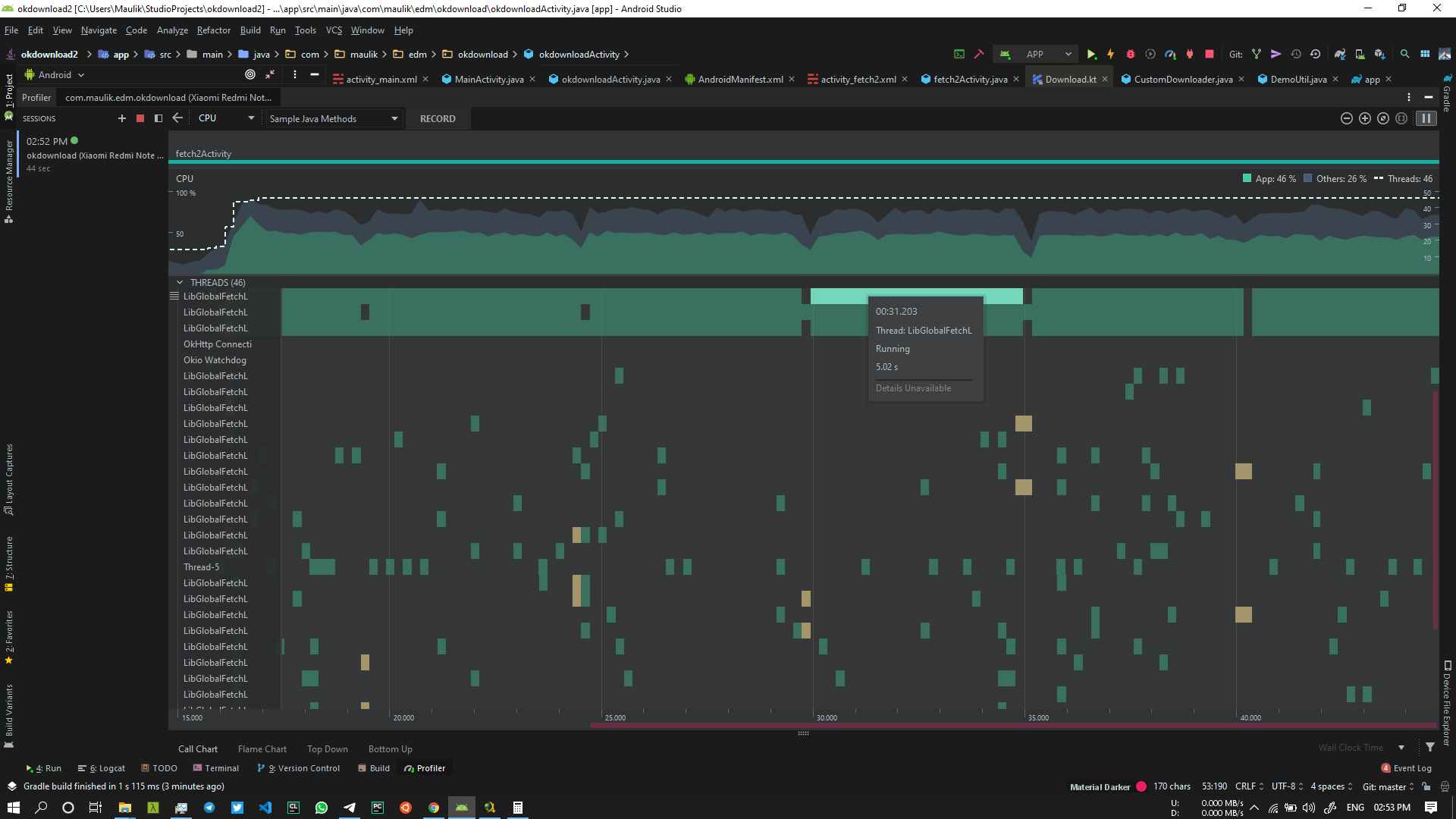Open the Refactor menu
Image resolution: width=1456 pixels, height=819 pixels.
(x=213, y=30)
